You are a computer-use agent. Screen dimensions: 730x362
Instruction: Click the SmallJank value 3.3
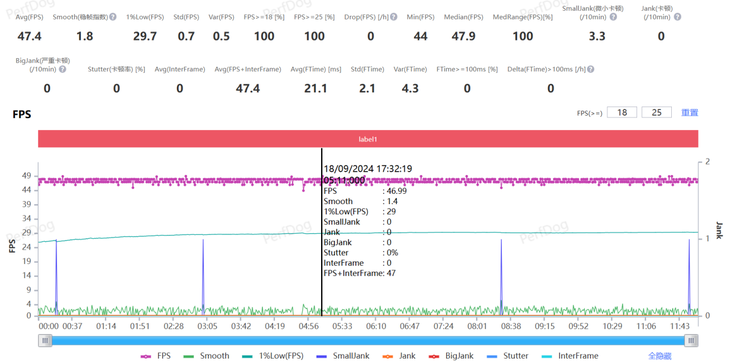point(597,36)
